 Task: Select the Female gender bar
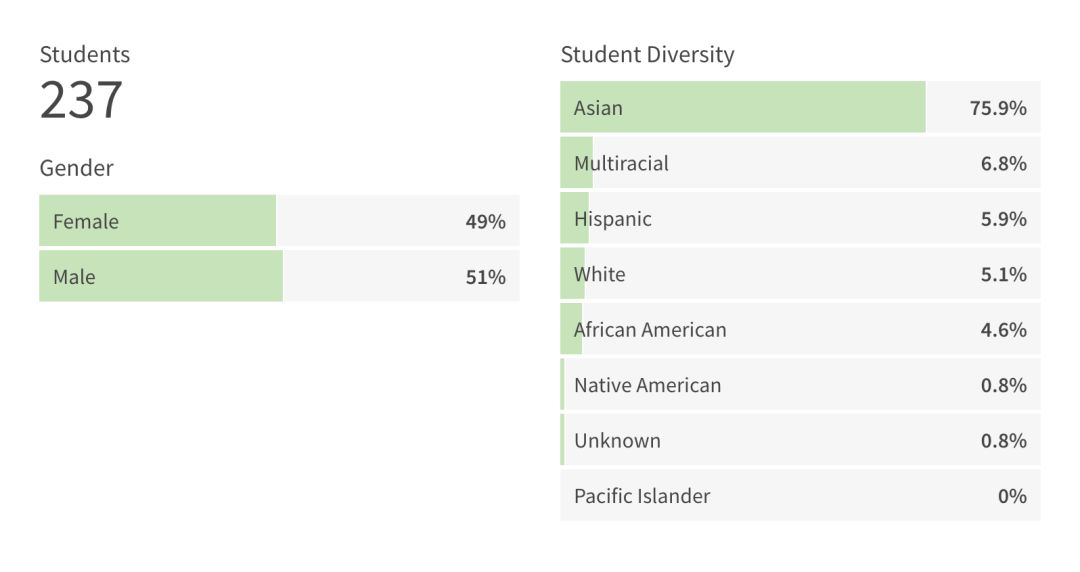[157, 221]
